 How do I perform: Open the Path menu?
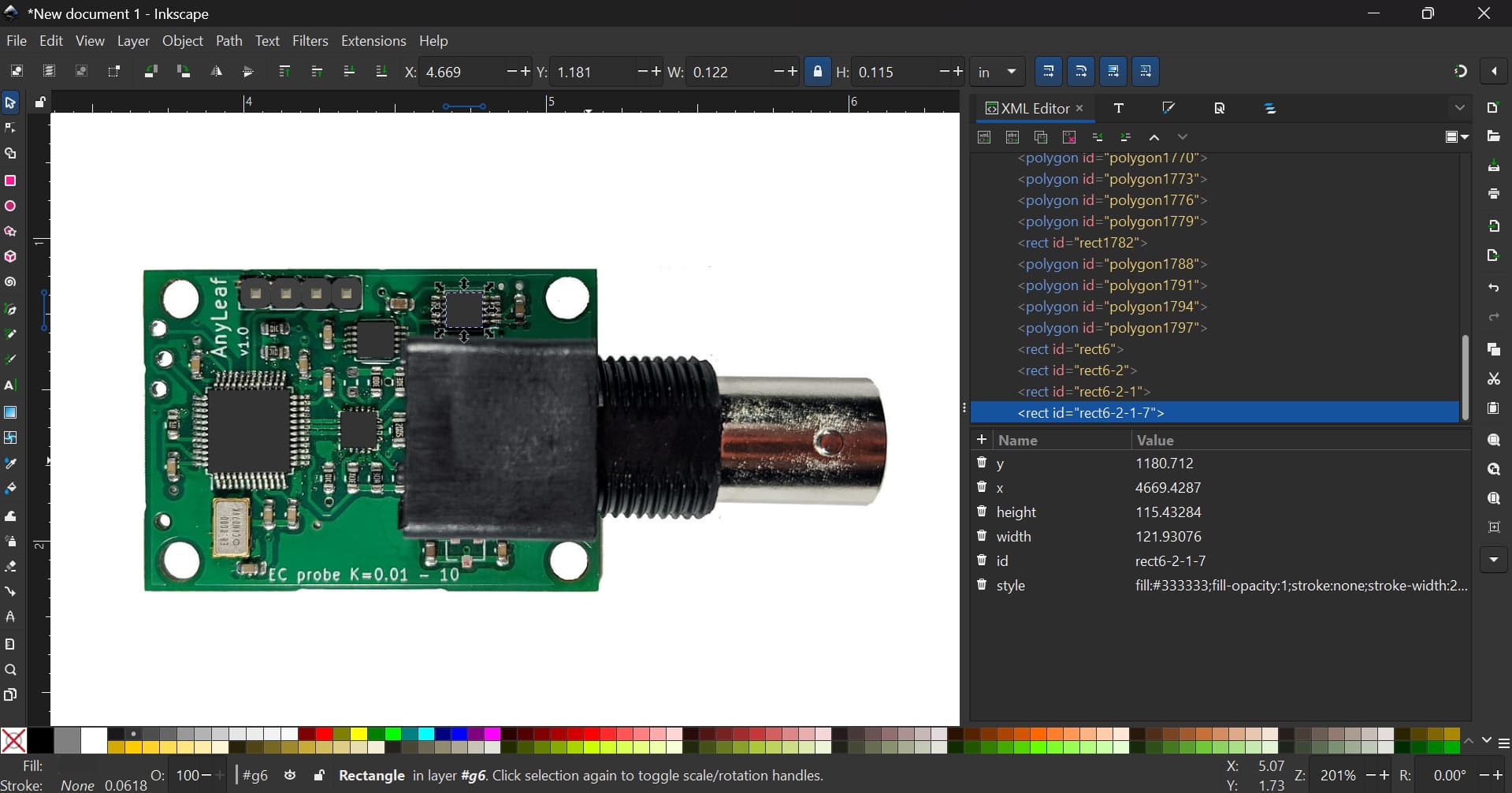(x=229, y=41)
